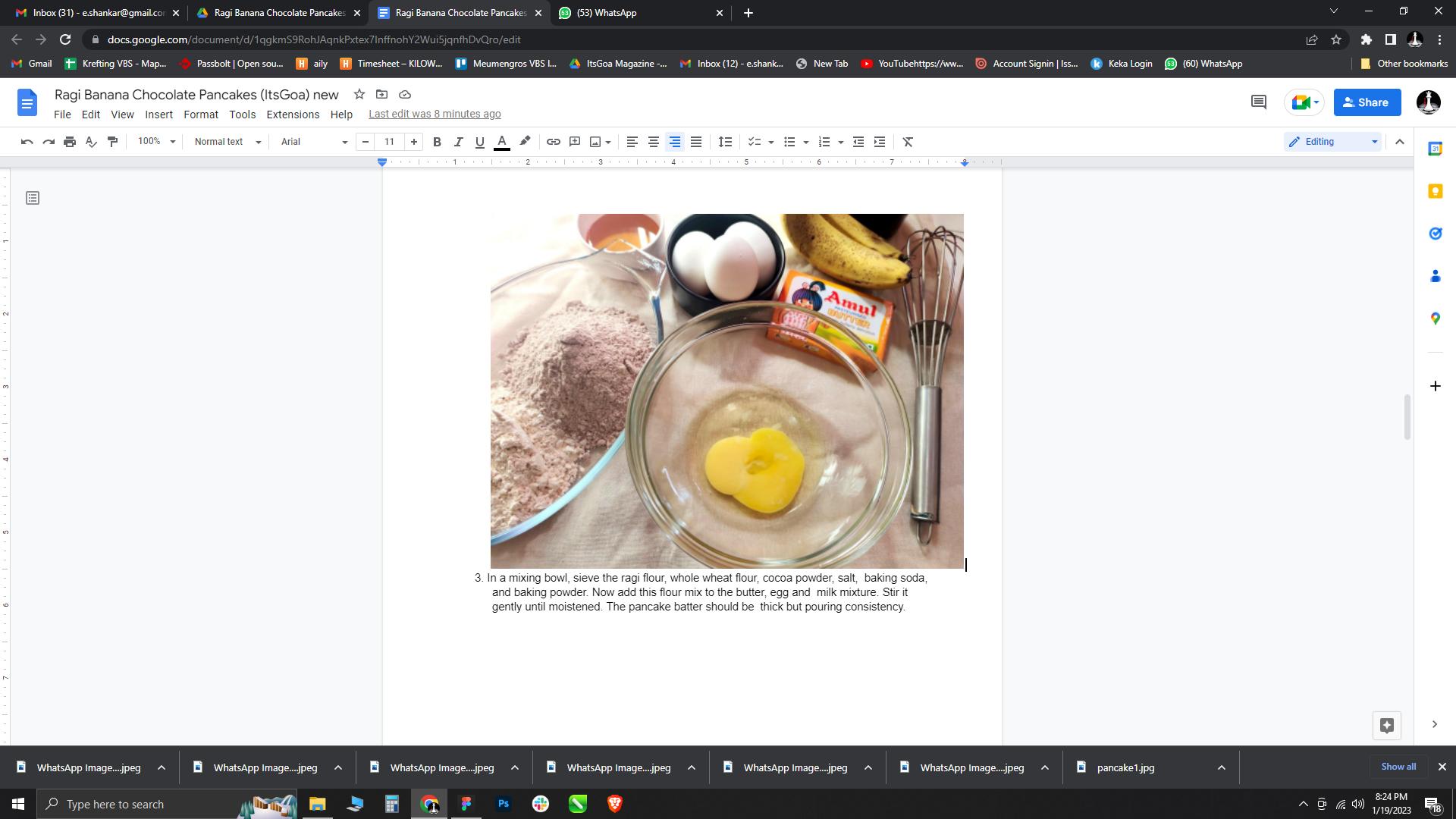Open the Insert menu
The width and height of the screenshot is (1456, 819).
(158, 115)
